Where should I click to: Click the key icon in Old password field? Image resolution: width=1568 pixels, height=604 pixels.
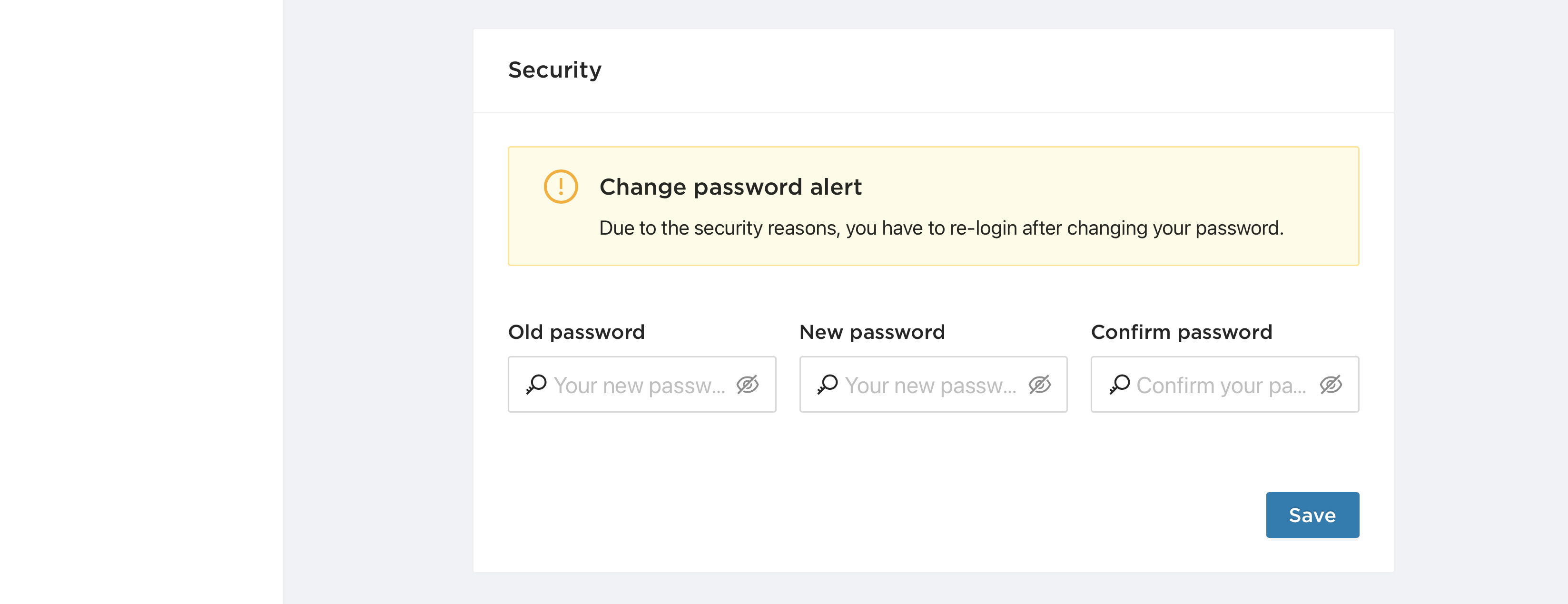click(x=536, y=385)
